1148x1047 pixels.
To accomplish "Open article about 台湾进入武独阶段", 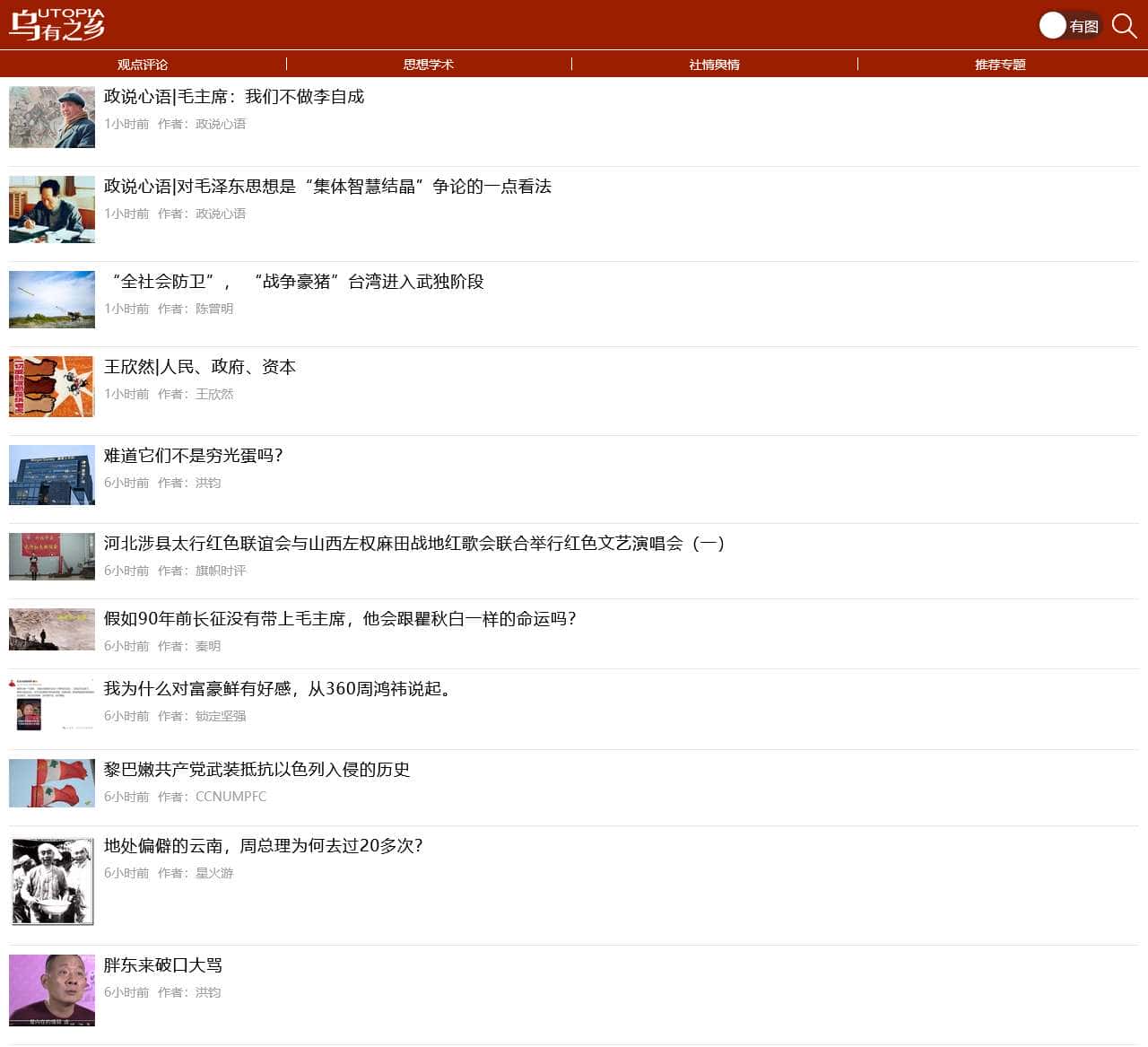I will coord(295,282).
